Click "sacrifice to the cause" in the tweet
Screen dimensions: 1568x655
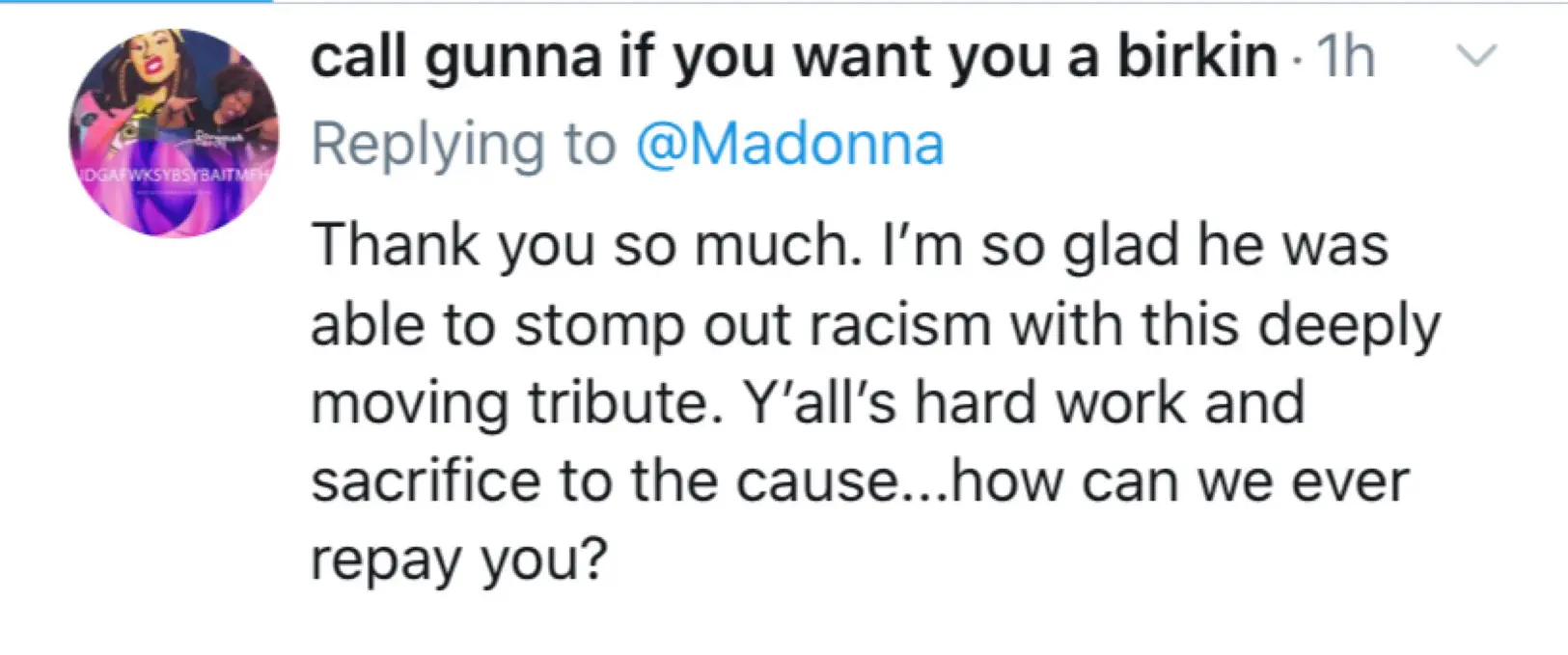point(605,481)
